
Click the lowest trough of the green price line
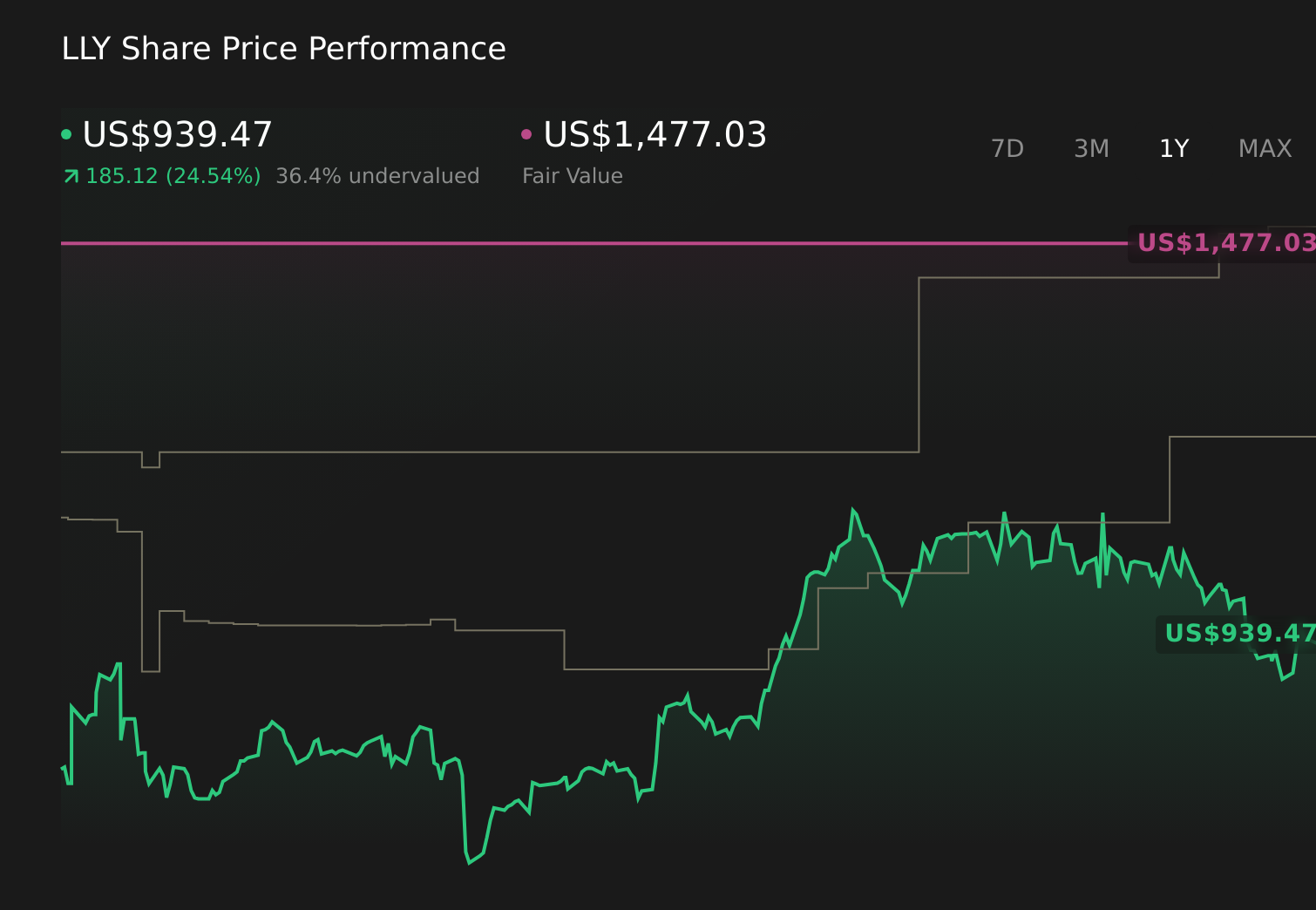(469, 863)
